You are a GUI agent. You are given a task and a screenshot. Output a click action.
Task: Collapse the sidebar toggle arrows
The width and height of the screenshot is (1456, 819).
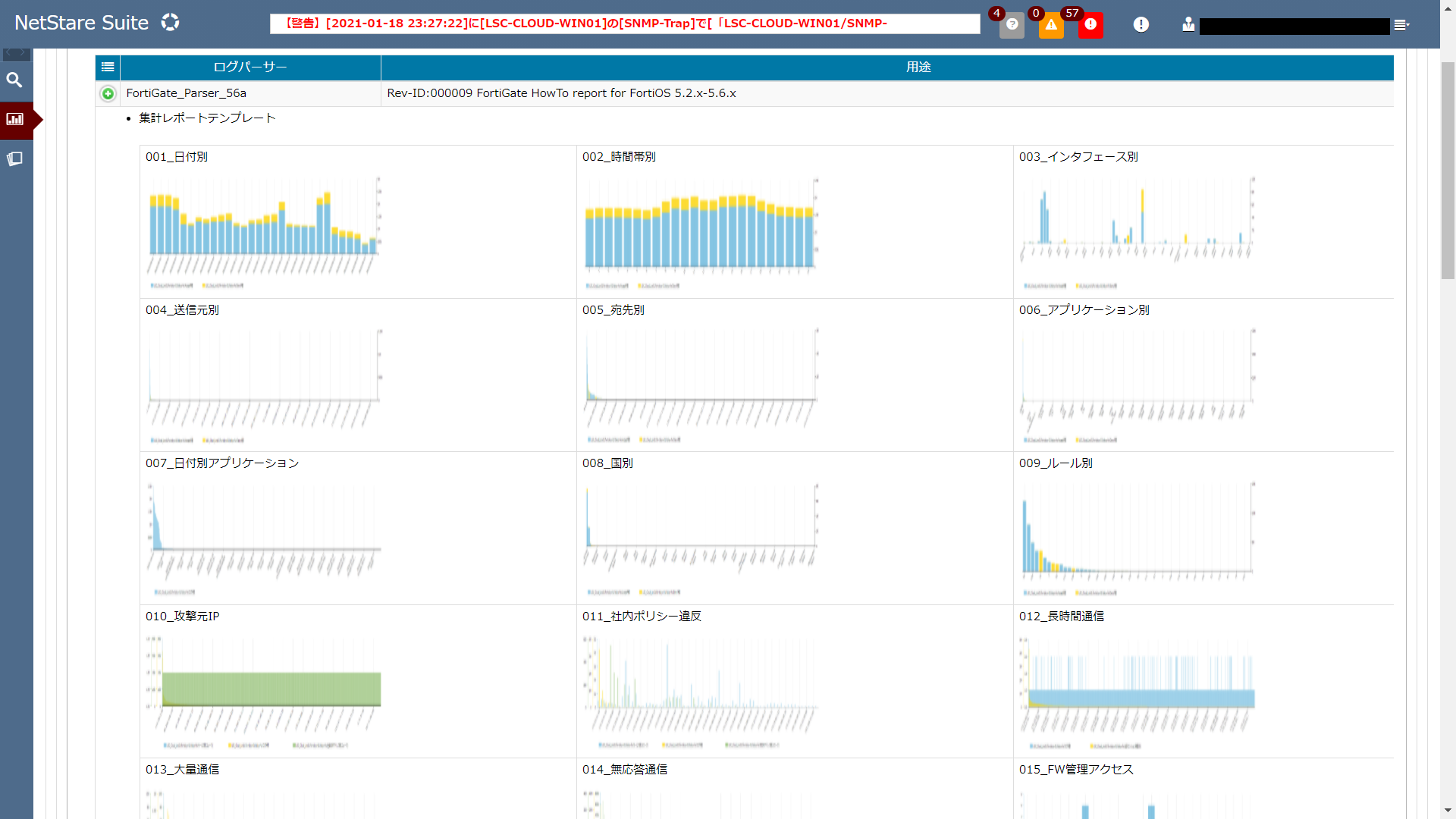click(x=17, y=54)
